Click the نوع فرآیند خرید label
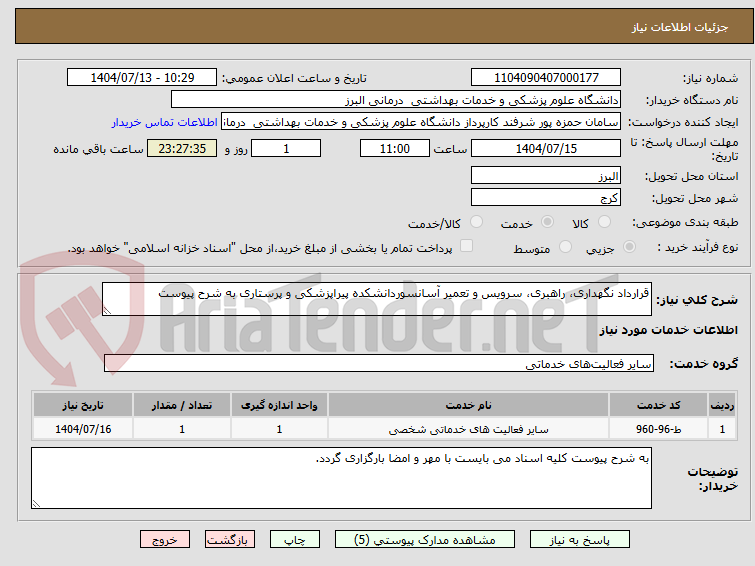The width and height of the screenshot is (755, 566). (698, 248)
